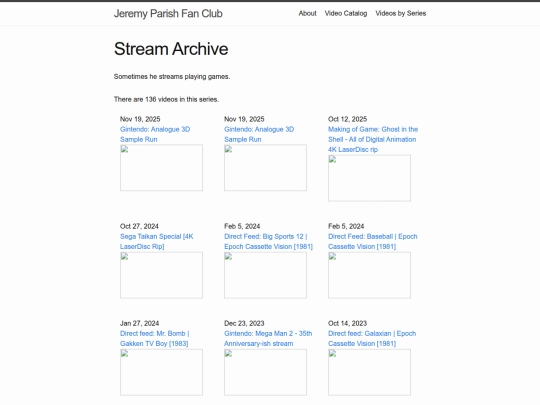
Task: Go to Video Catalog
Action: [x=346, y=13]
